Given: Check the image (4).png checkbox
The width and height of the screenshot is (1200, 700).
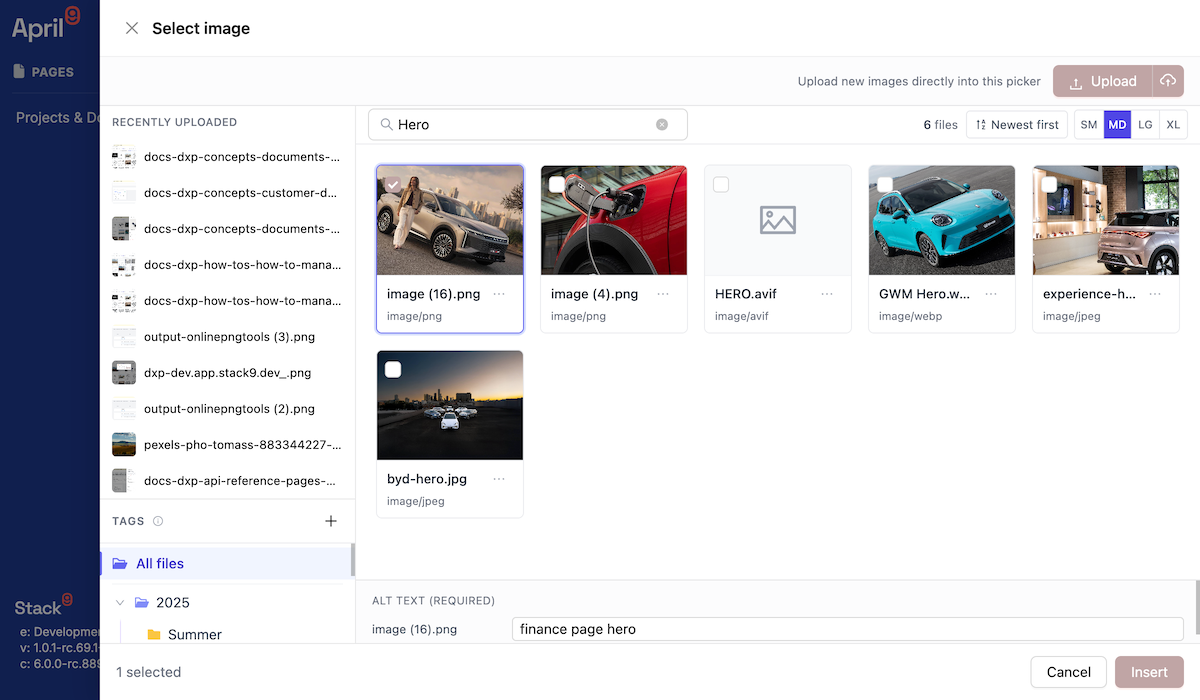Looking at the screenshot, I should pyautogui.click(x=557, y=185).
